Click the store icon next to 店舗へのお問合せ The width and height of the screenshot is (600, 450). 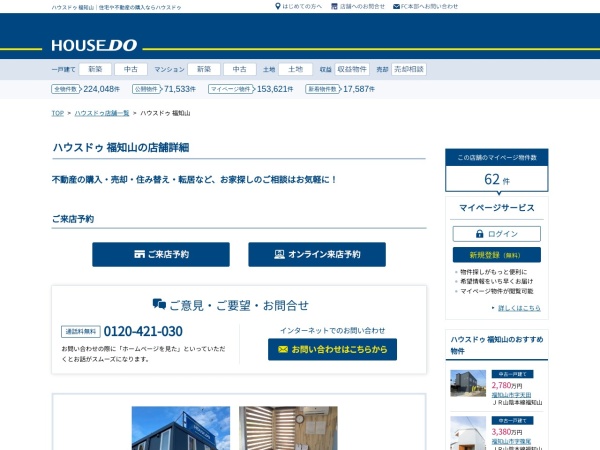click(334, 6)
